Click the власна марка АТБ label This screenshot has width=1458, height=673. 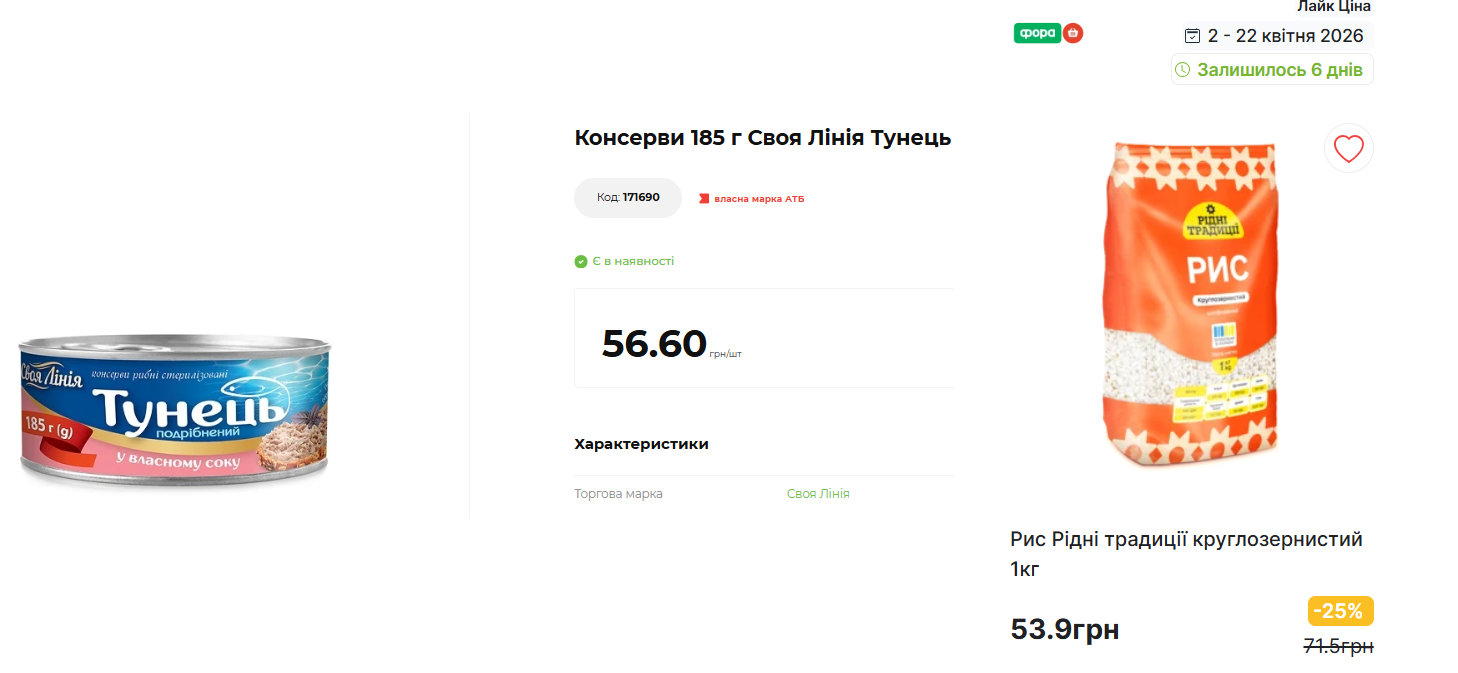tap(758, 199)
